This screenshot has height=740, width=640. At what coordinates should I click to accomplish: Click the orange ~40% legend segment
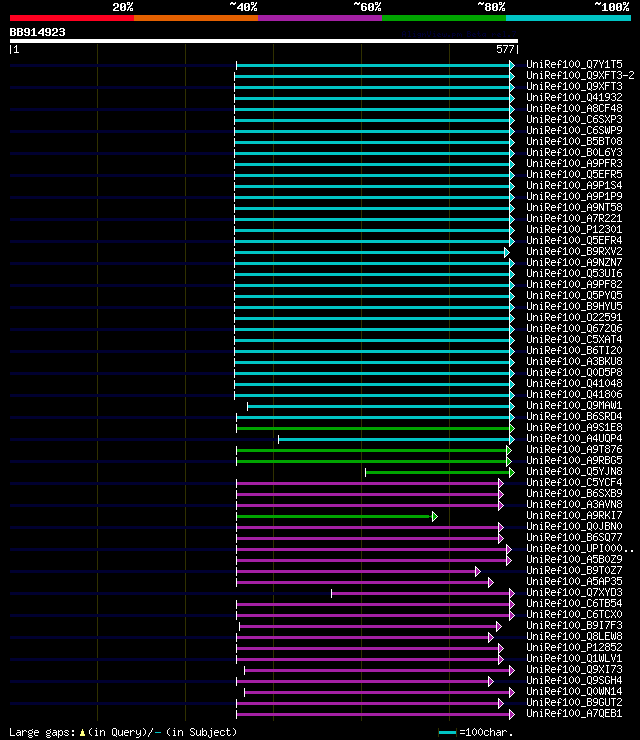click(x=196, y=18)
